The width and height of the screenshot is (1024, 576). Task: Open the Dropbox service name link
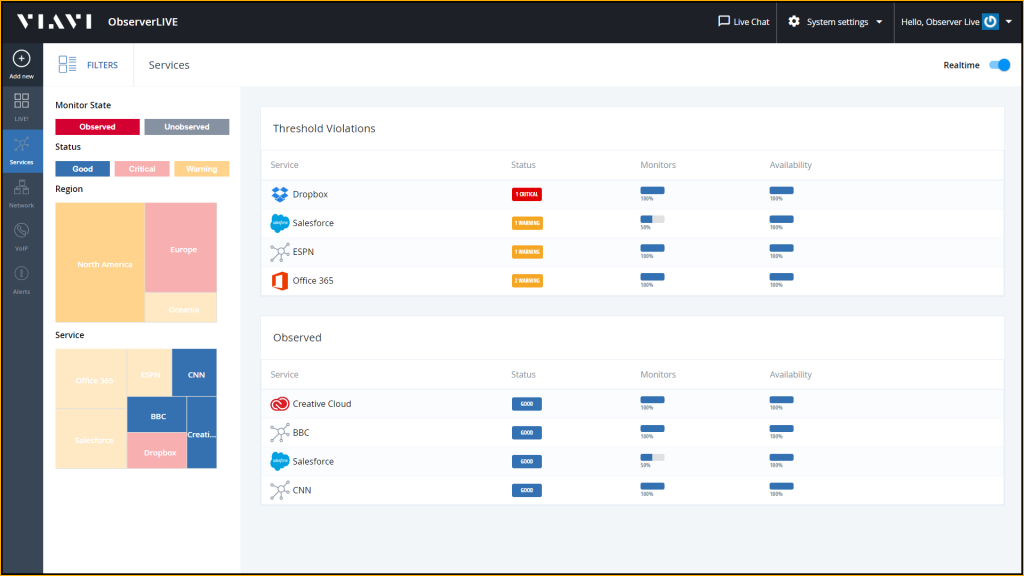coord(310,194)
